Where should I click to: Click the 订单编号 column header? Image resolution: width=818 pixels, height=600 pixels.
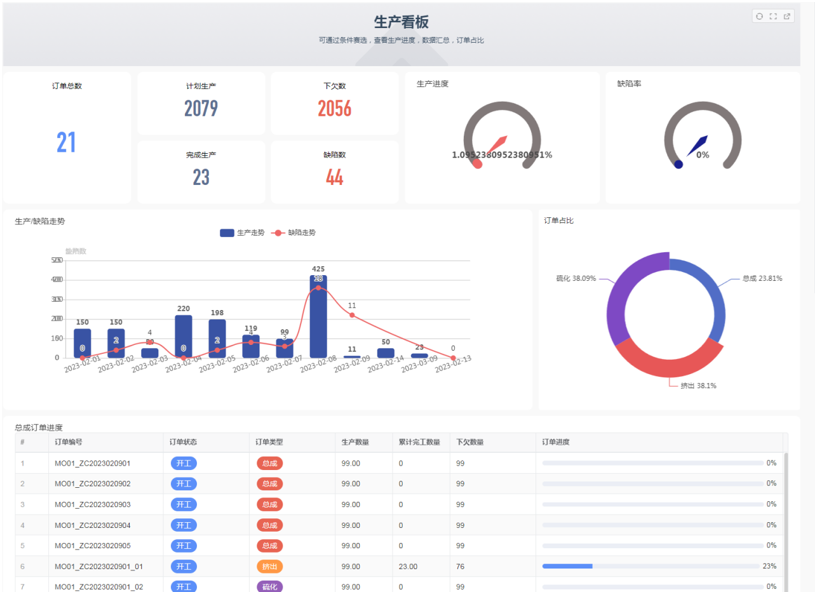coord(69,442)
